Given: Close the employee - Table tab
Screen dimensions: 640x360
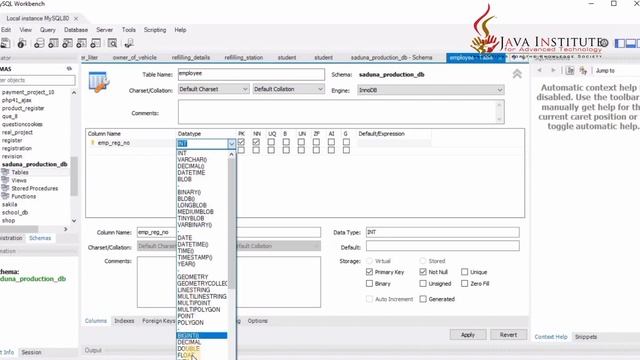Looking at the screenshot, I should [x=500, y=58].
